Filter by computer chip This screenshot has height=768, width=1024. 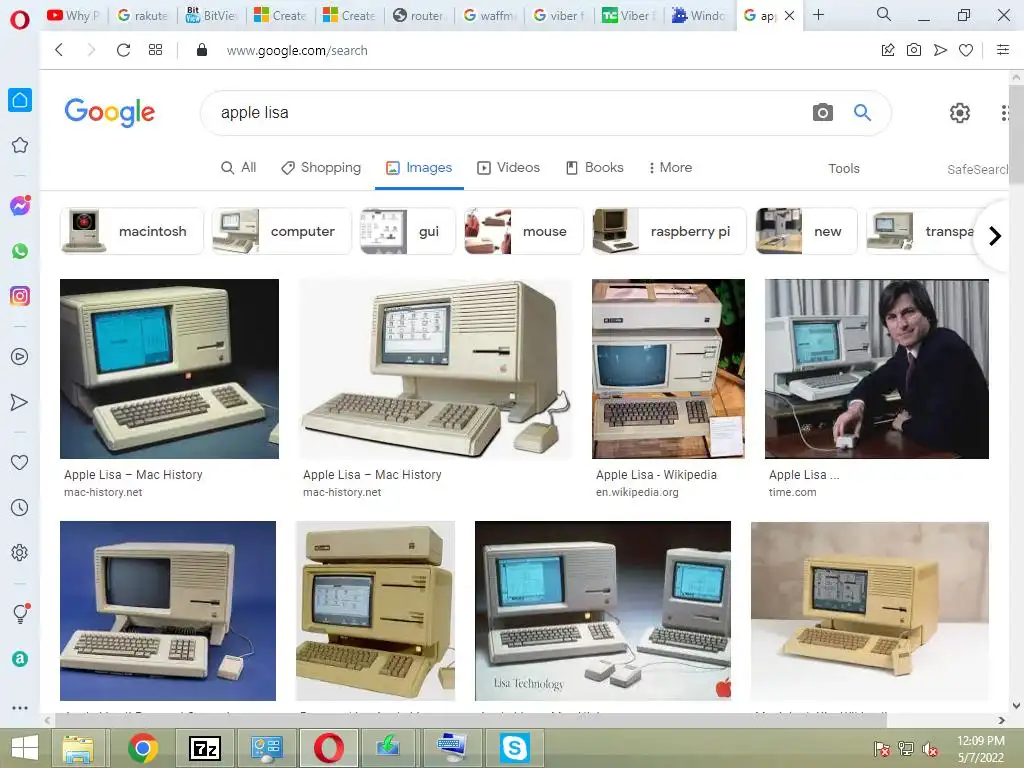(x=281, y=231)
